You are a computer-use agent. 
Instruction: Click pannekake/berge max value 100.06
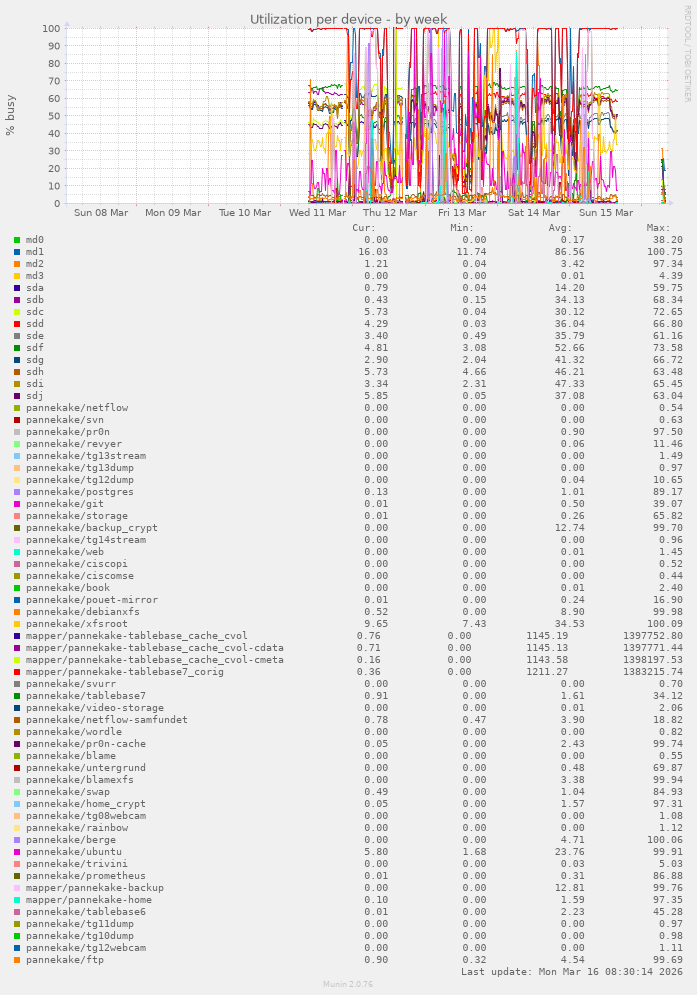[x=665, y=840]
